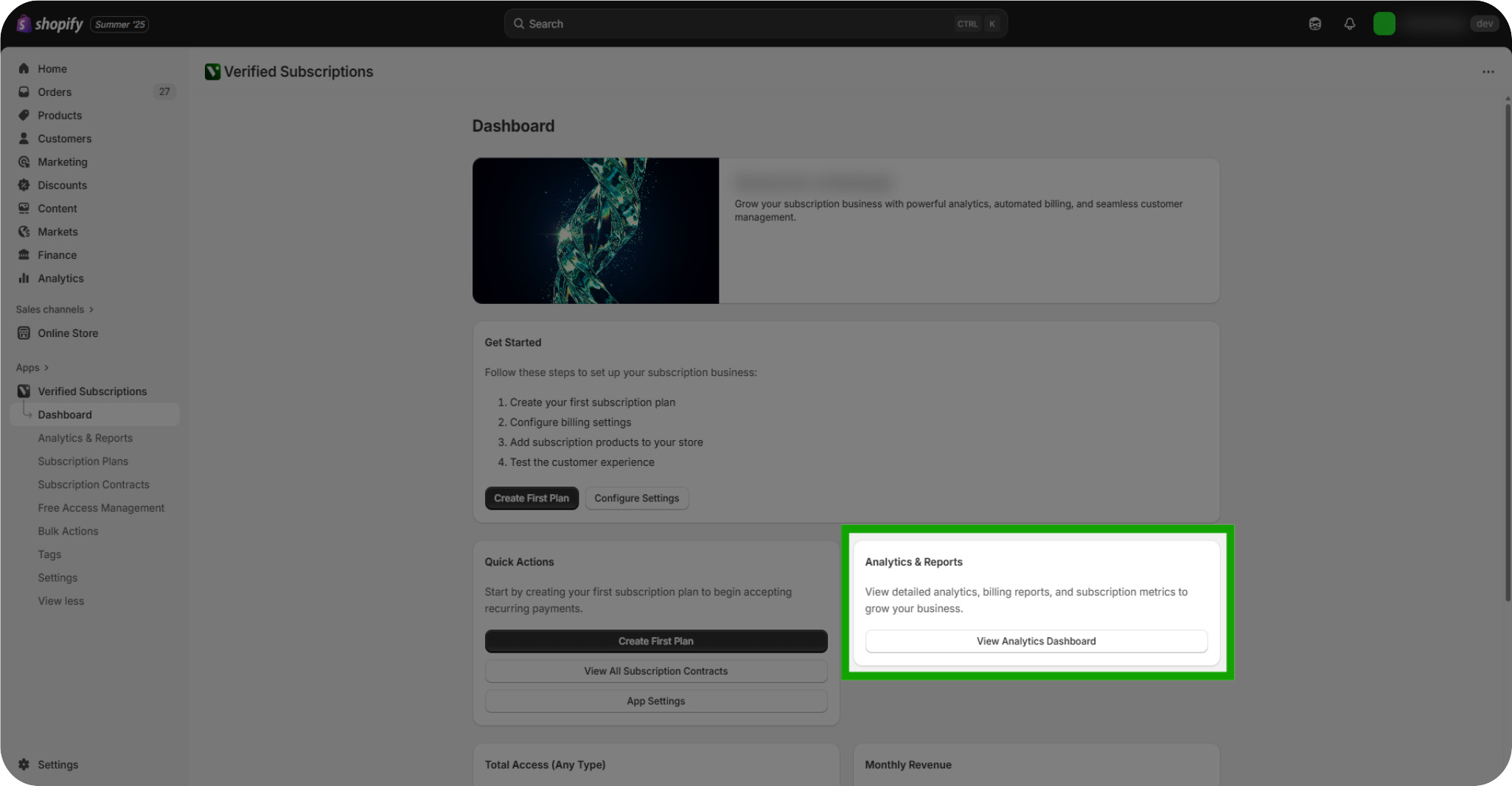Open Bulk Actions page
Image resolution: width=1512 pixels, height=786 pixels.
(x=68, y=531)
